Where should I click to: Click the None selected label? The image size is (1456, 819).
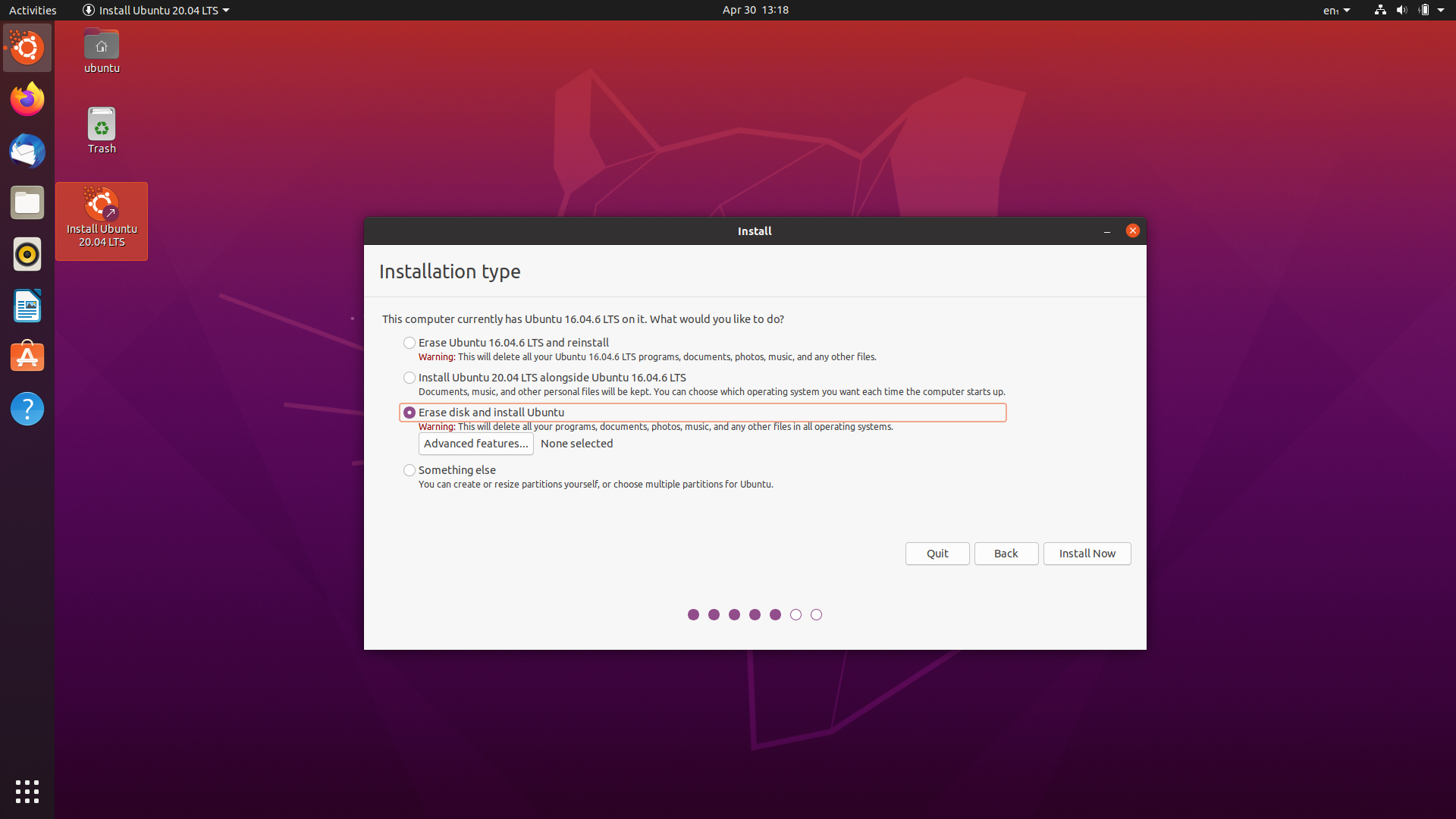(576, 444)
